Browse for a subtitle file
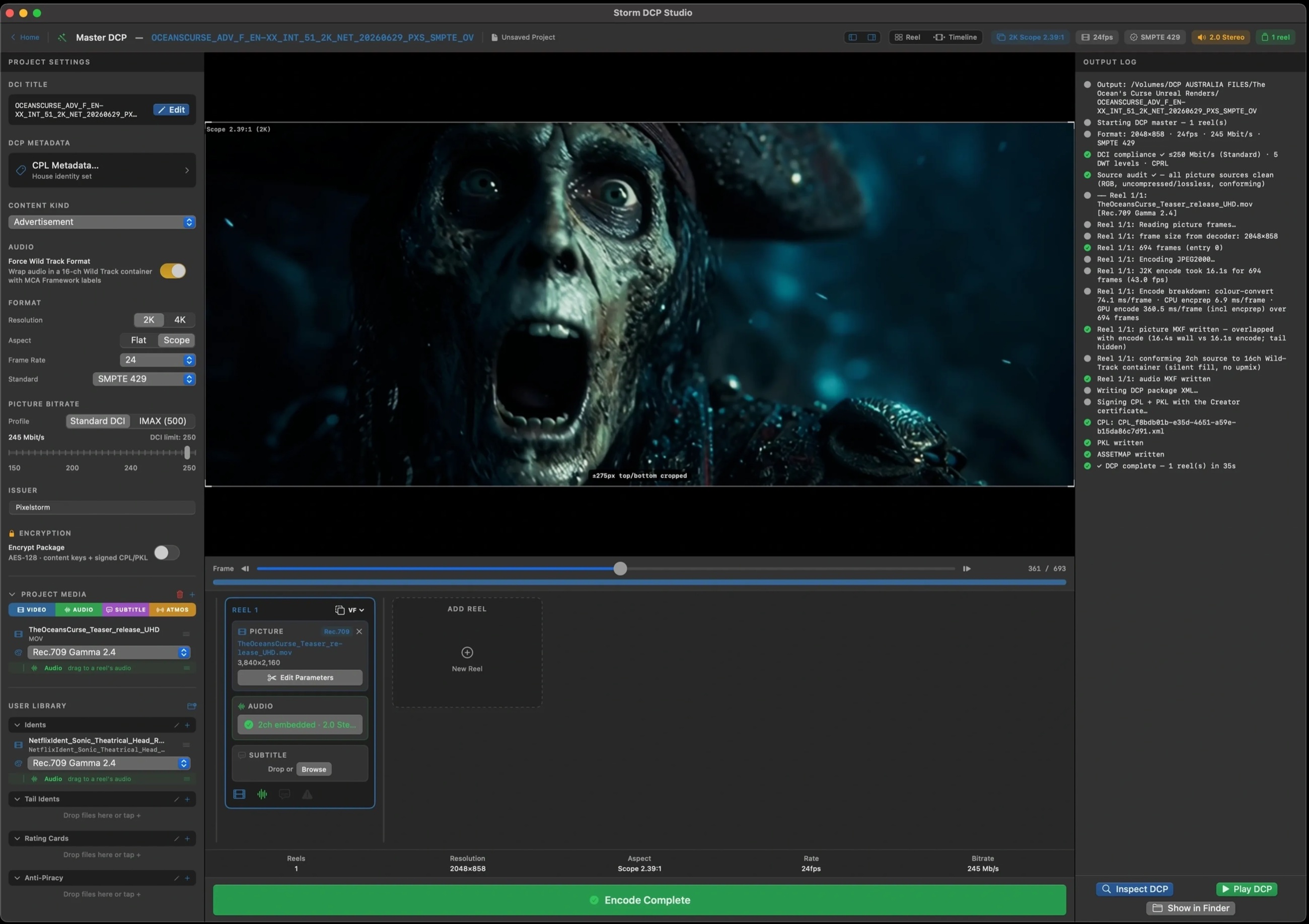Viewport: 1309px width, 924px height. (x=314, y=769)
